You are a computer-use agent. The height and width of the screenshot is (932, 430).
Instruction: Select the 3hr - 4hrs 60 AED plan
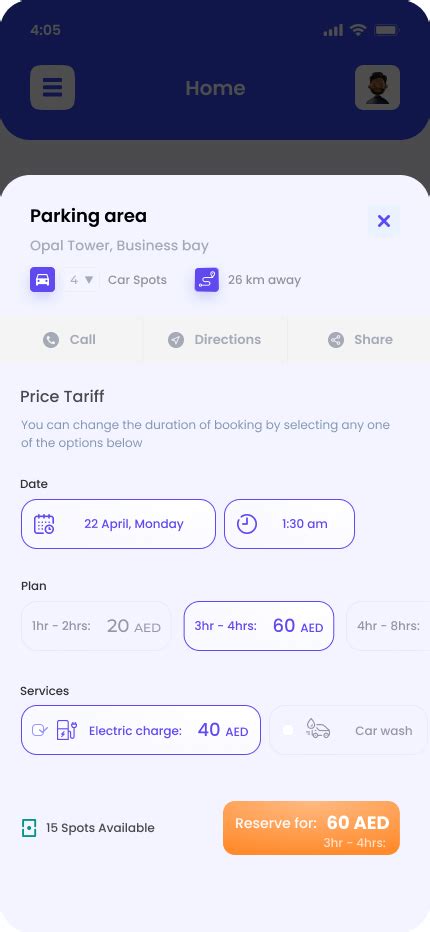[x=259, y=626]
